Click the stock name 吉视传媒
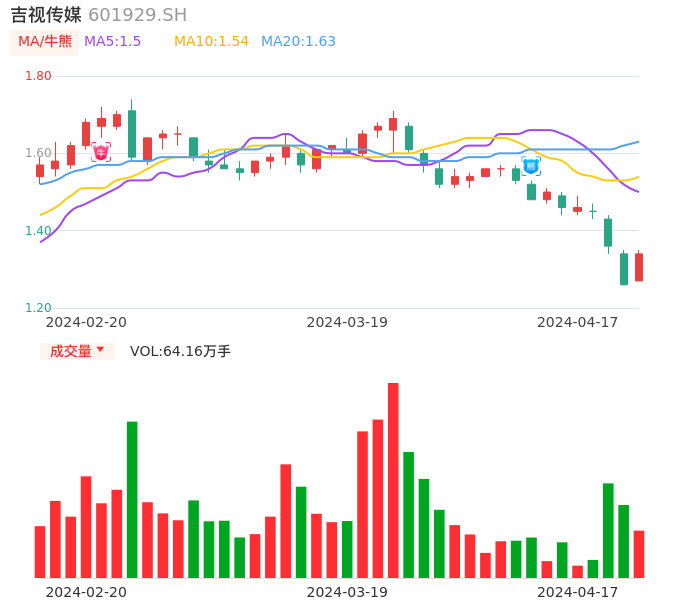 tap(46, 15)
